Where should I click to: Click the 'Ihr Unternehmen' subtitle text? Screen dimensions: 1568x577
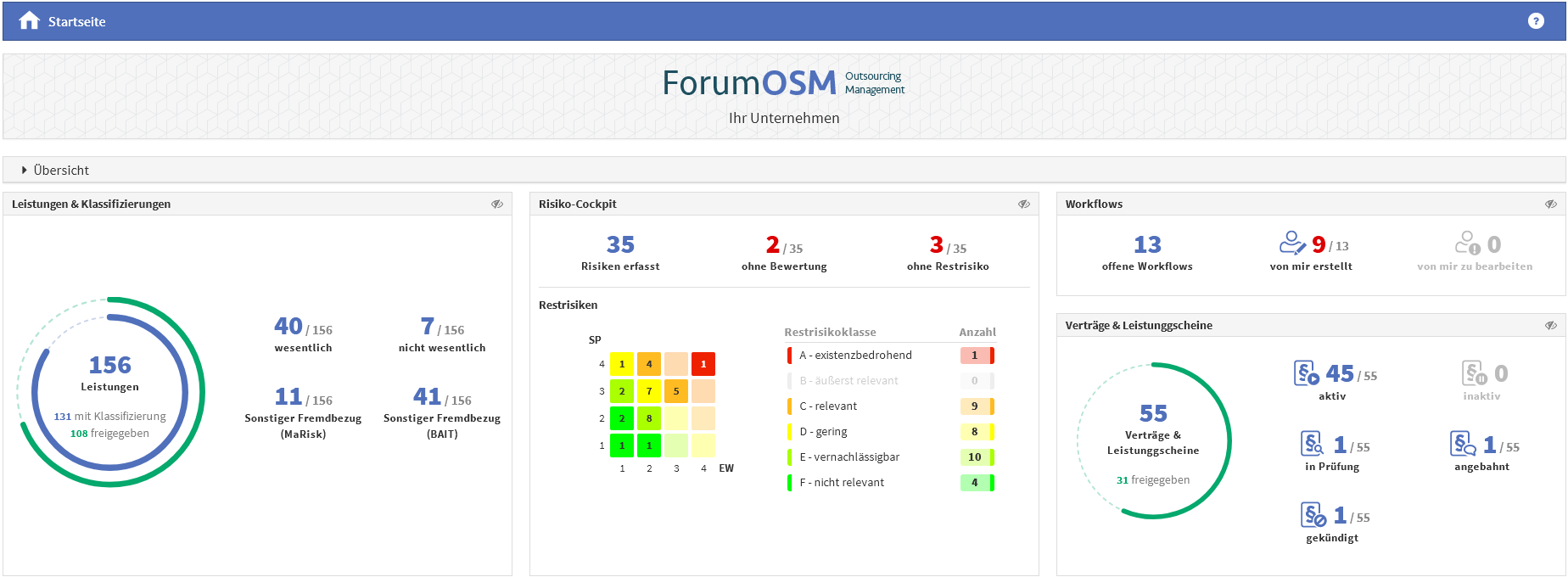pos(784,118)
